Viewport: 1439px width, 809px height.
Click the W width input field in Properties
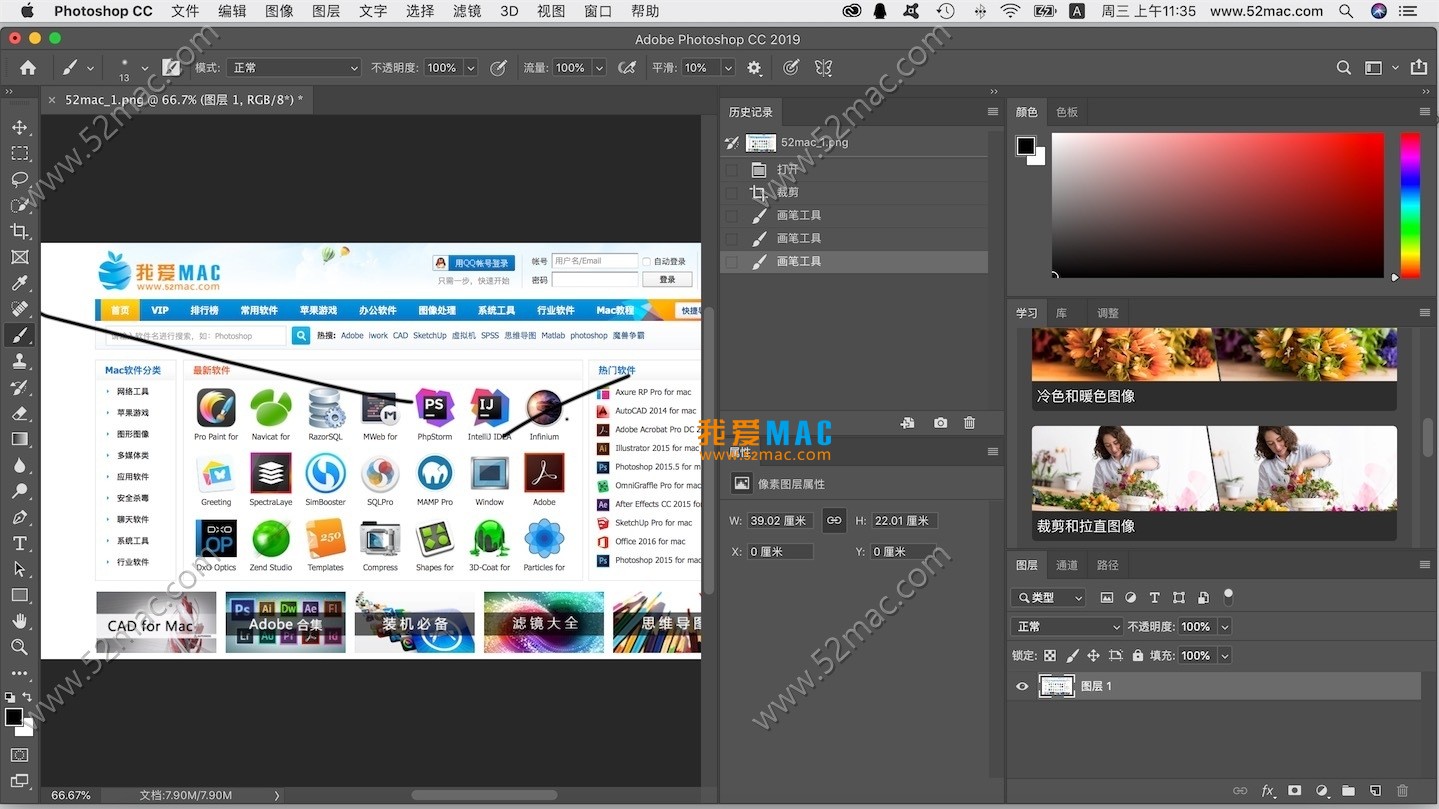click(779, 520)
